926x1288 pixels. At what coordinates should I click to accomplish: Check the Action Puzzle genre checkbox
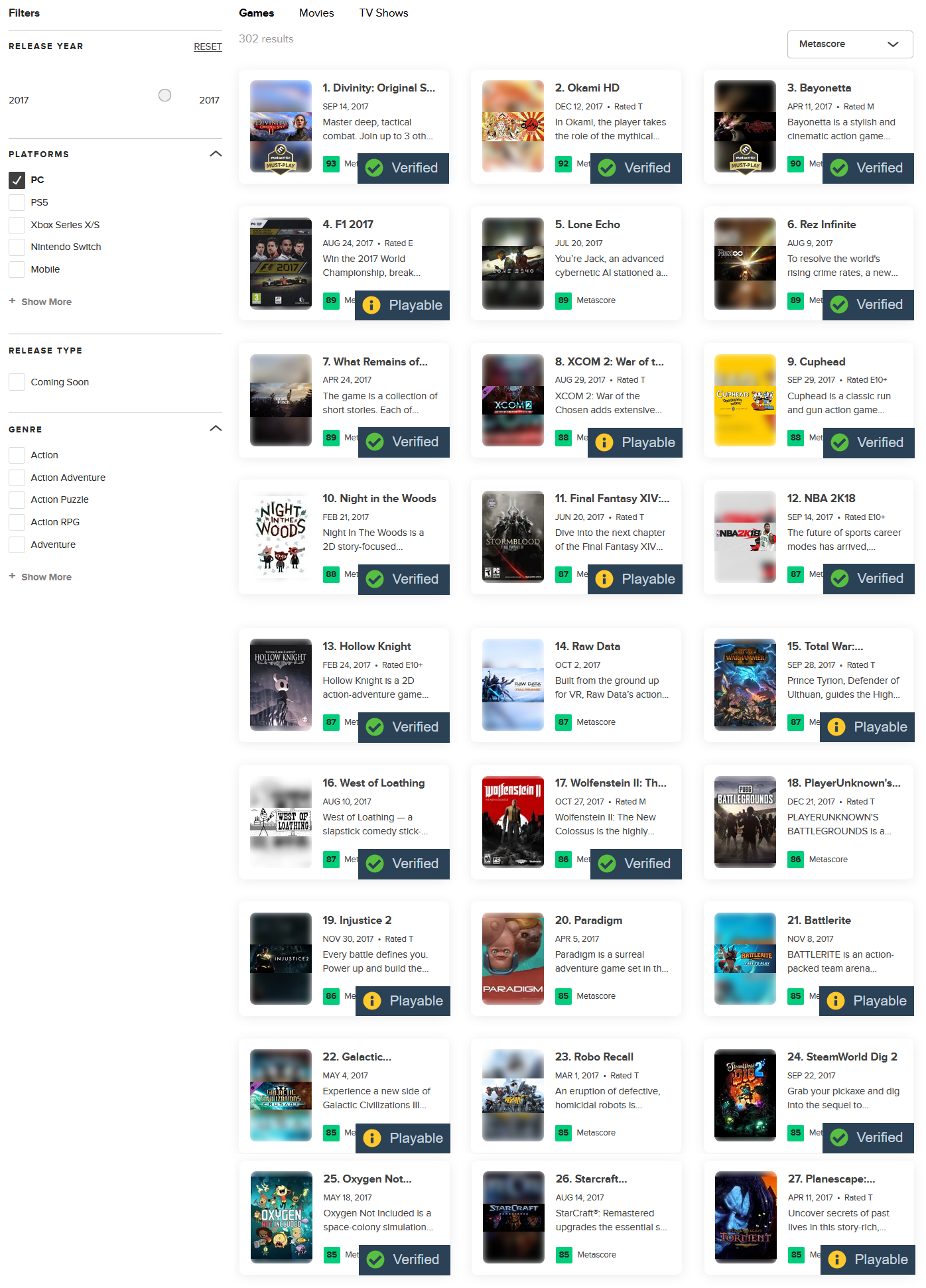tap(17, 499)
